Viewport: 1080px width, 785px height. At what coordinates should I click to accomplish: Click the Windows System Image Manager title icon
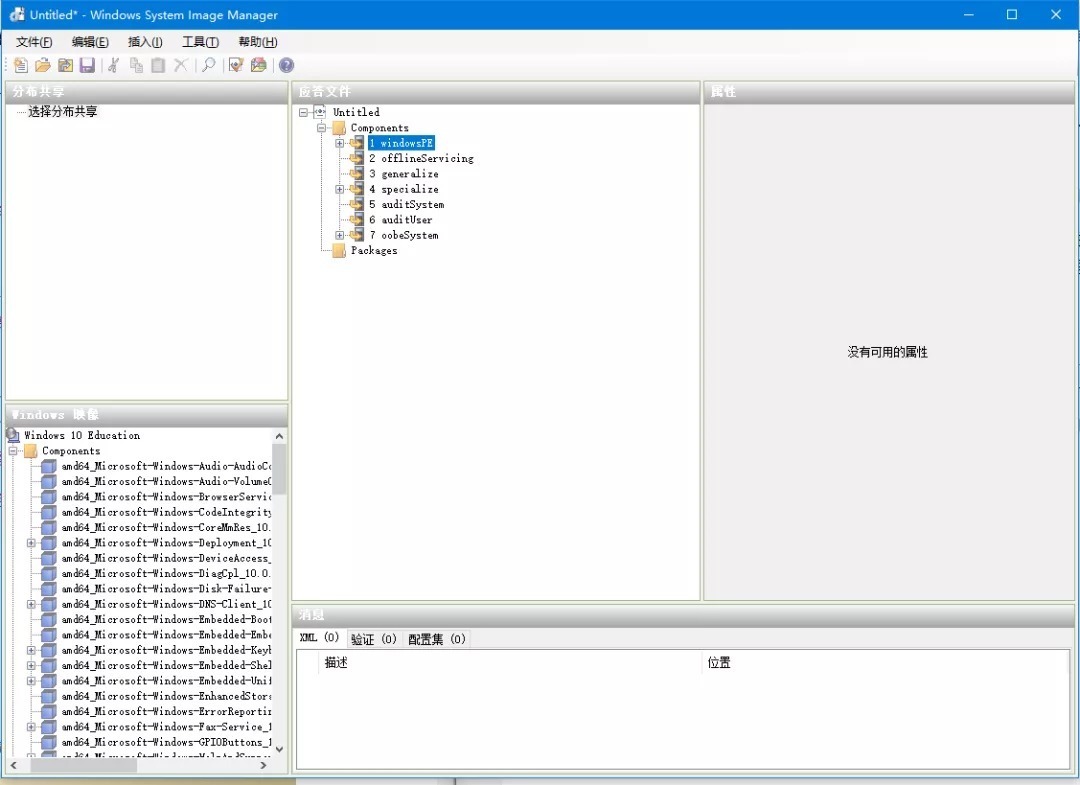[x=17, y=14]
